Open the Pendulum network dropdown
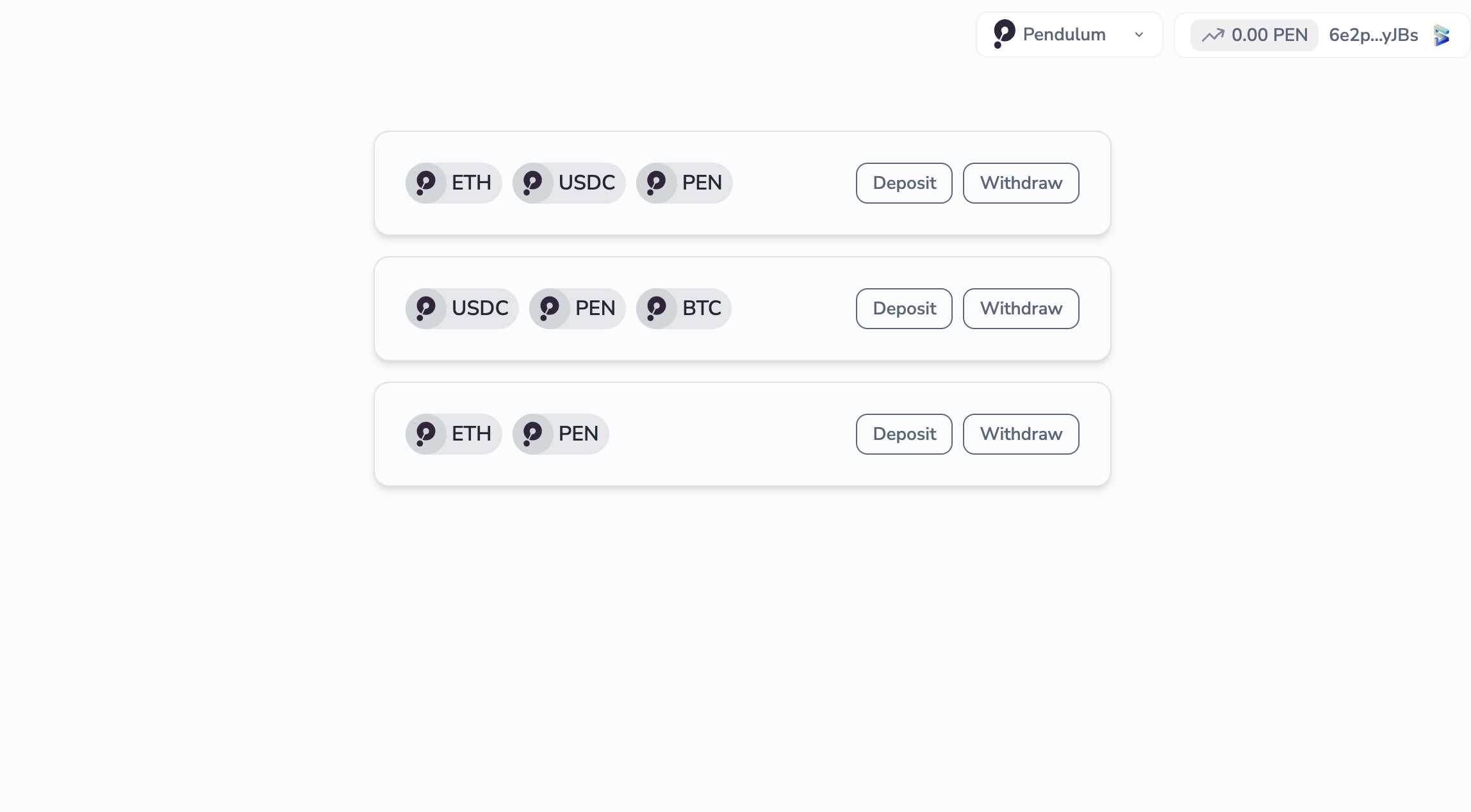The image size is (1471, 812). (x=1069, y=34)
